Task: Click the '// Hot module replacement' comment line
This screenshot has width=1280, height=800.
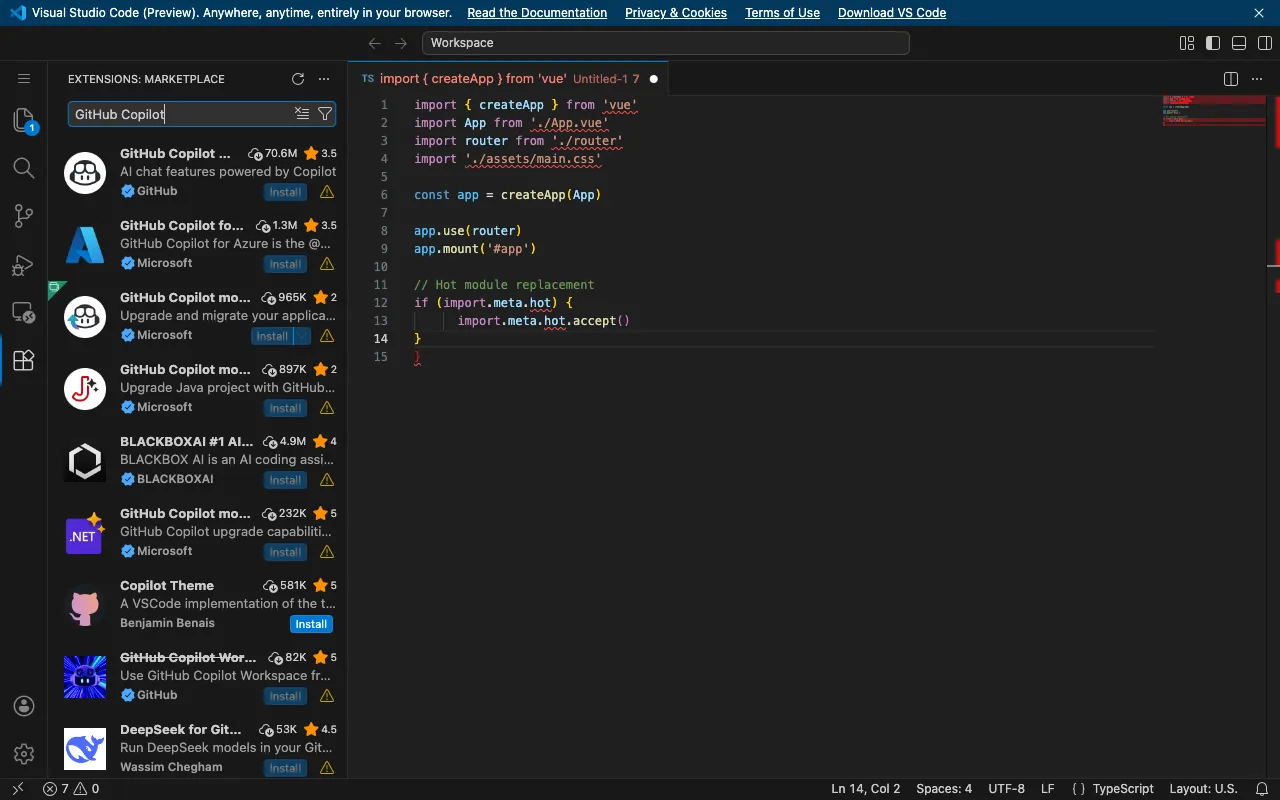Action: tap(504, 285)
